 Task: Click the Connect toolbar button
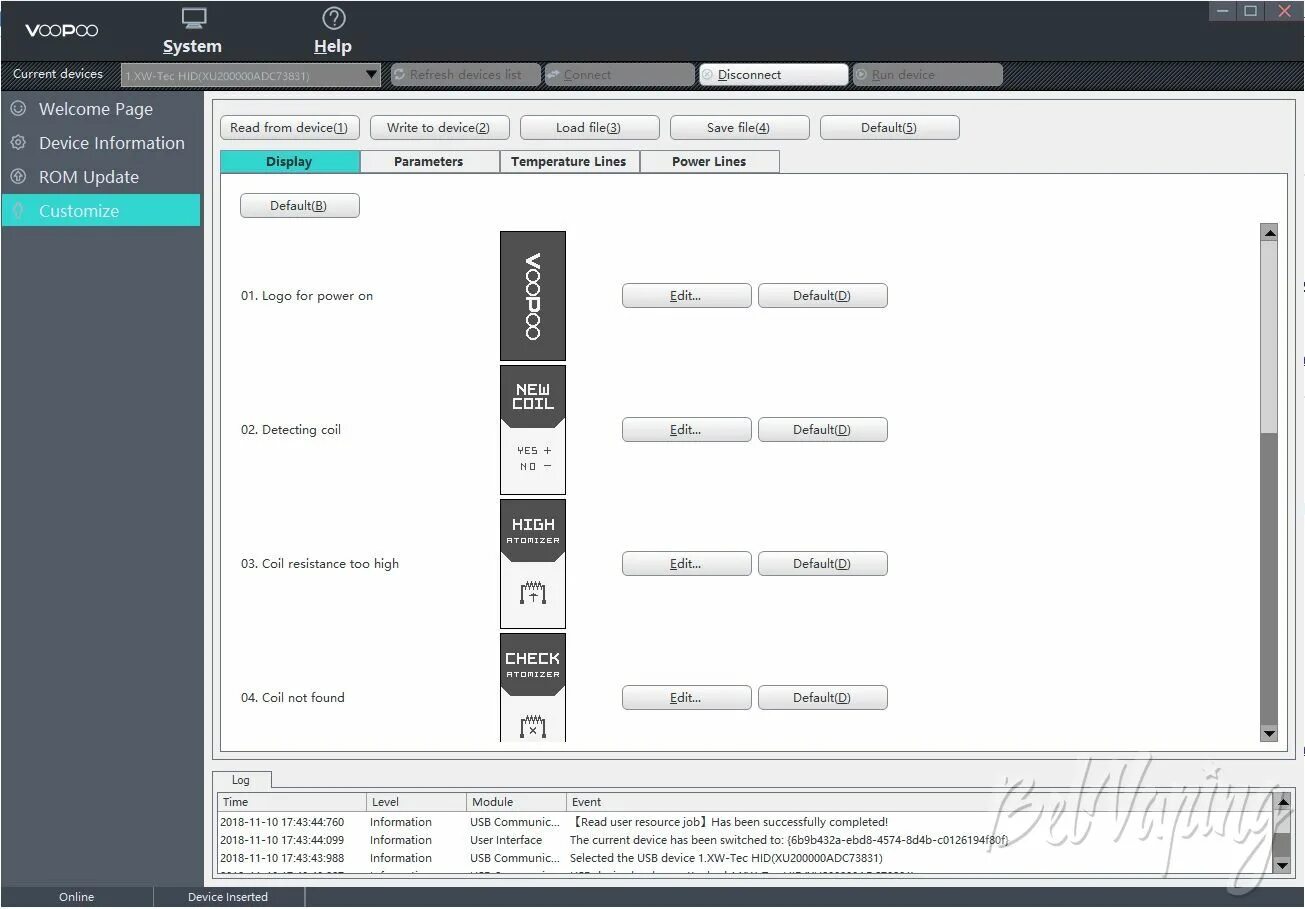click(619, 75)
